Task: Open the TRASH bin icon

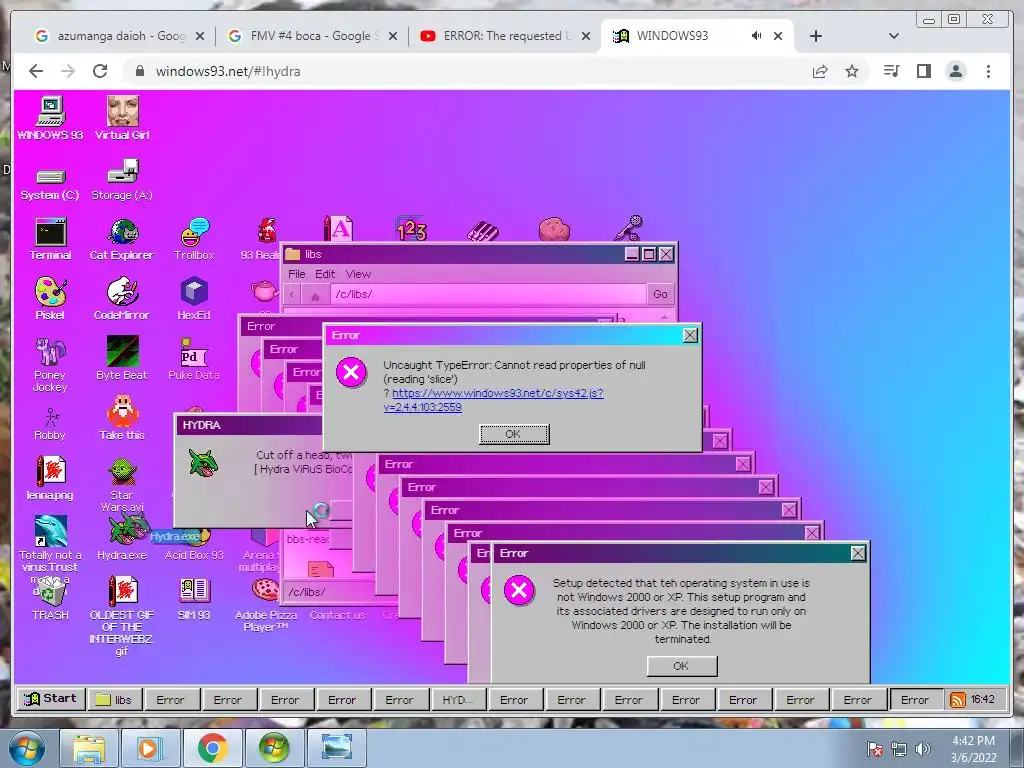Action: 50,599
